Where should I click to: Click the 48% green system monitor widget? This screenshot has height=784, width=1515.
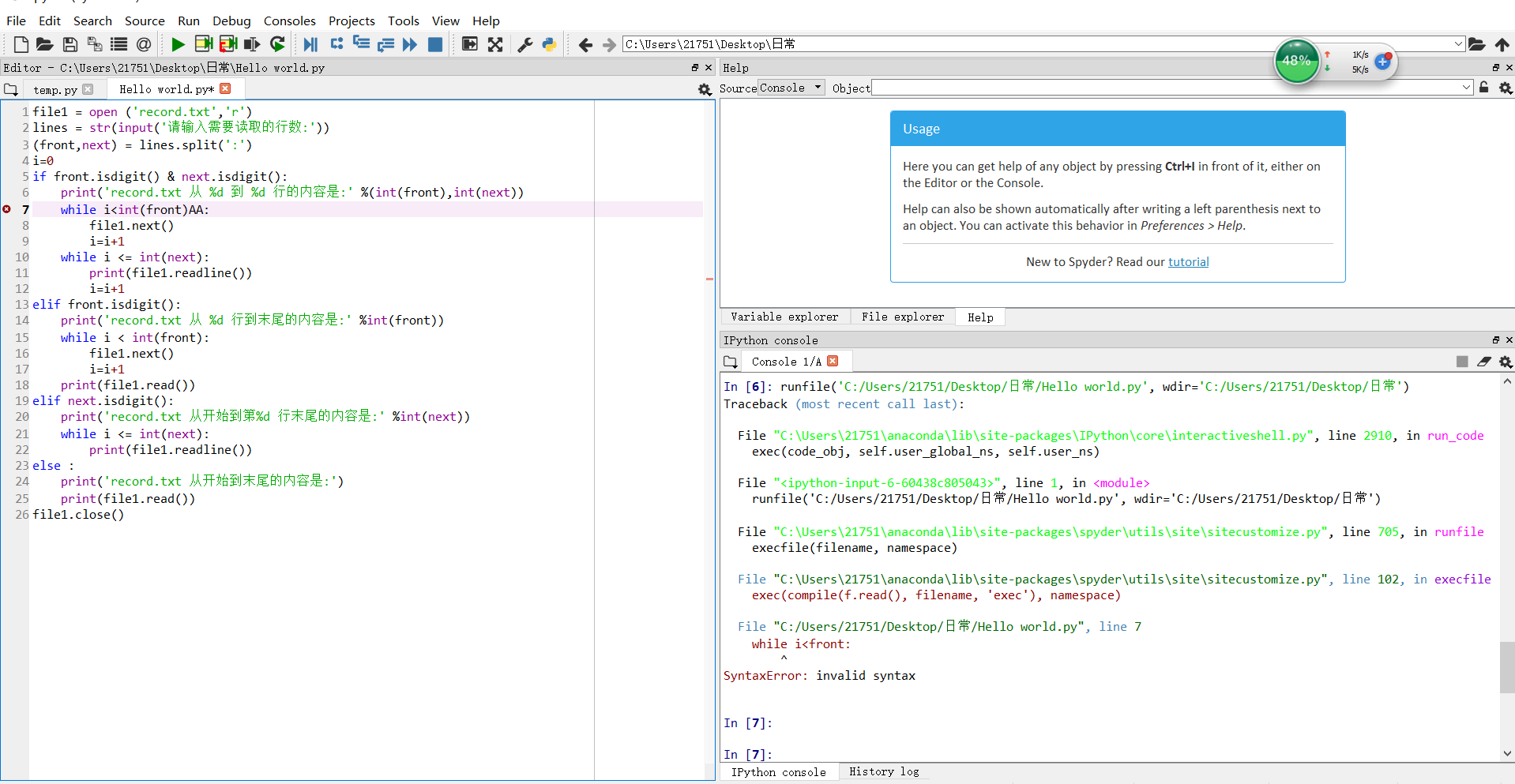tap(1296, 61)
